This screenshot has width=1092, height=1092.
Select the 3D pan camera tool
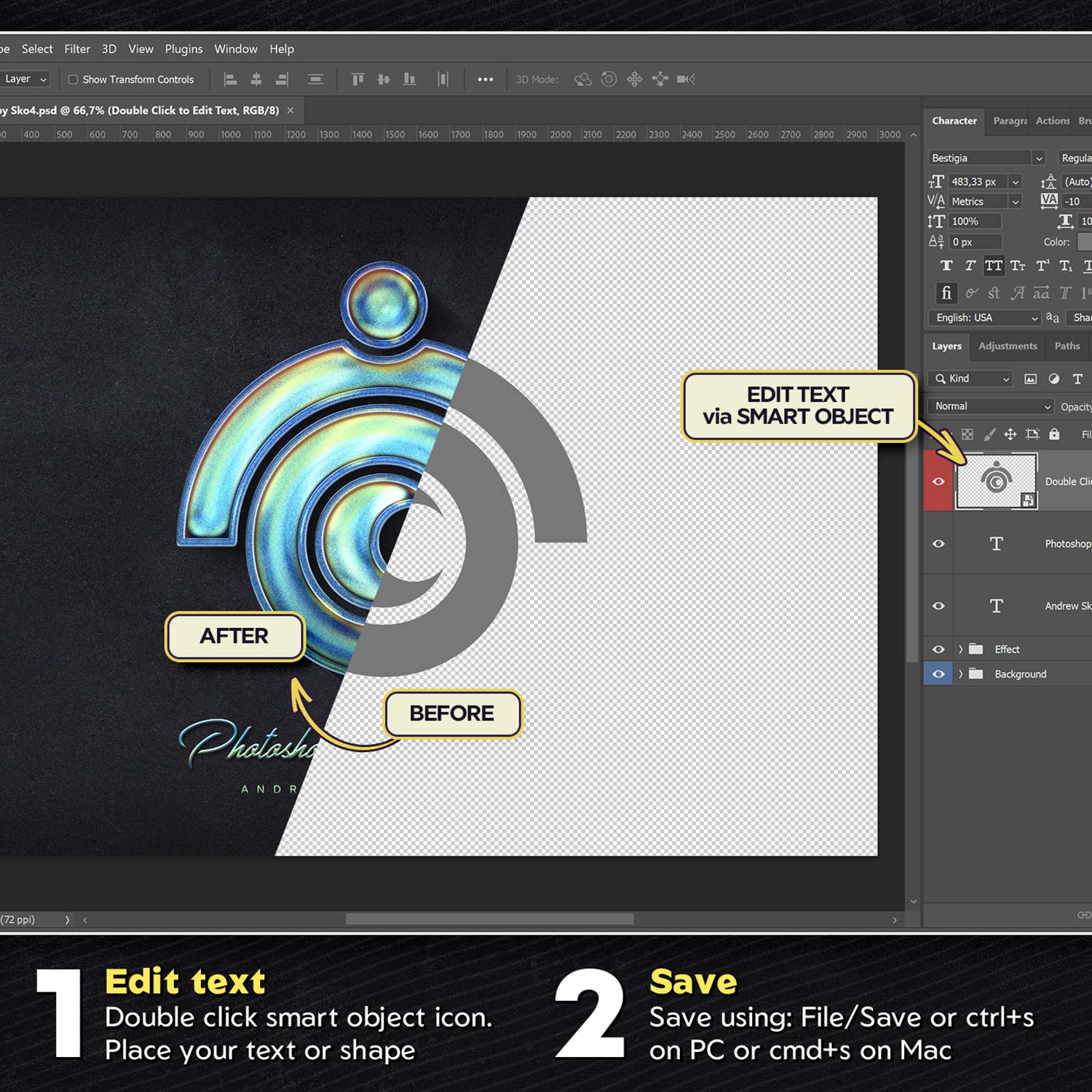[635, 79]
